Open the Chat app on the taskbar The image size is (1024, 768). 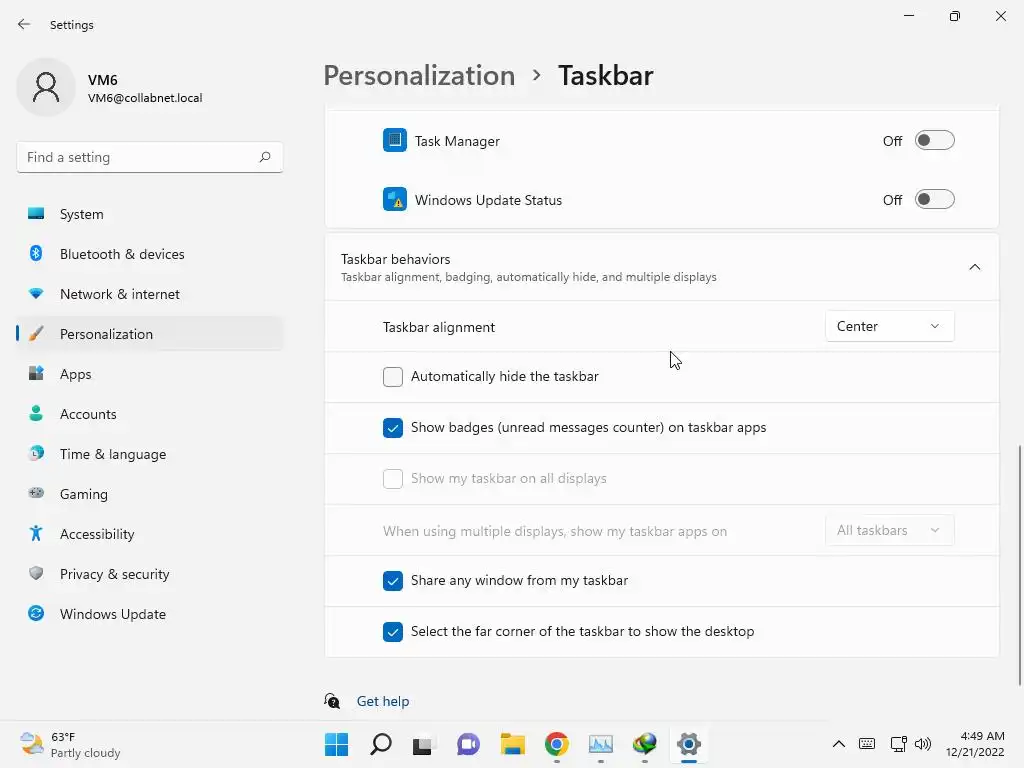[x=468, y=744]
